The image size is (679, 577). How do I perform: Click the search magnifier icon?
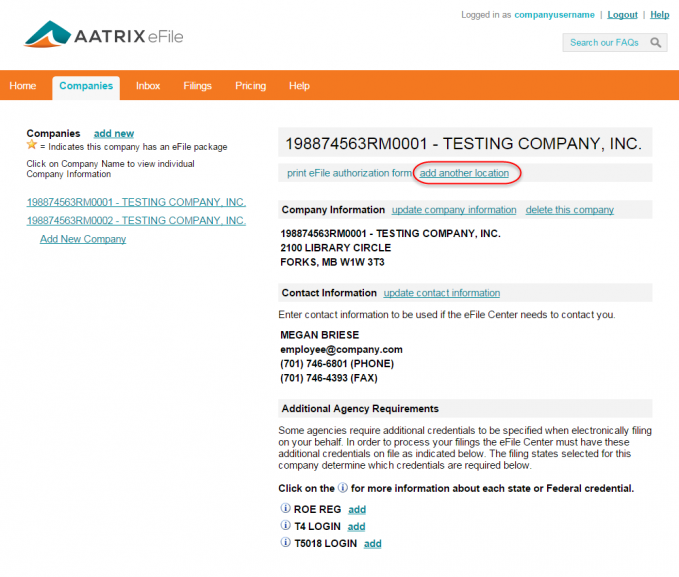[x=656, y=43]
